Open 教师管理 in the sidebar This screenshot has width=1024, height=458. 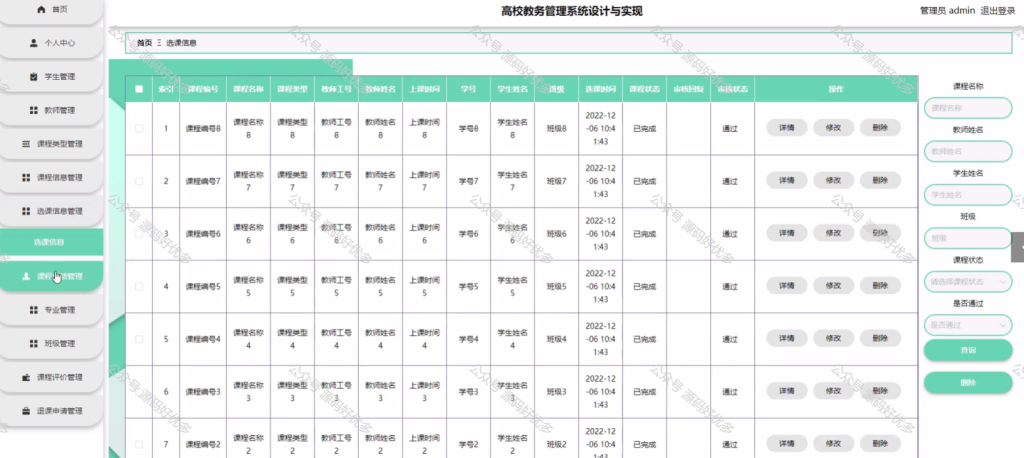pos(52,110)
